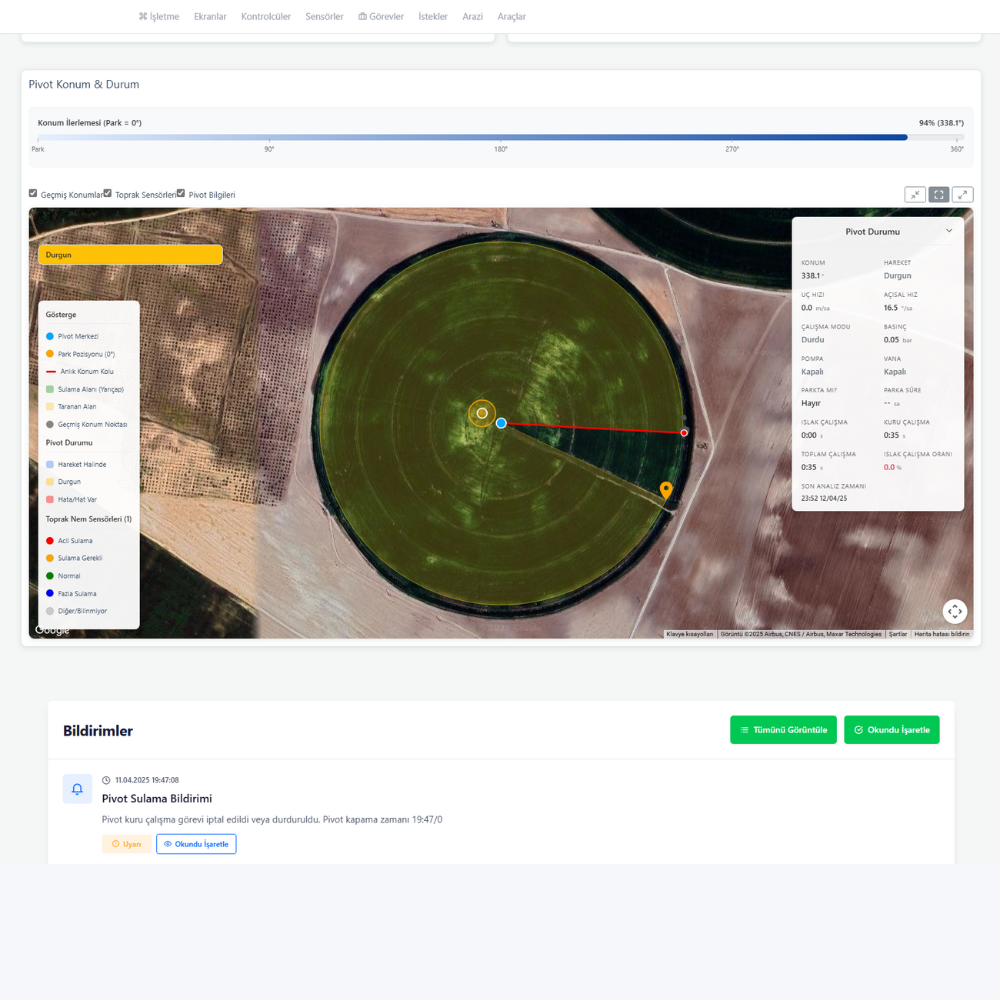Screen dimensions: 1000x1000
Task: Click the clock icon beside the notification timestamp
Action: coord(105,781)
